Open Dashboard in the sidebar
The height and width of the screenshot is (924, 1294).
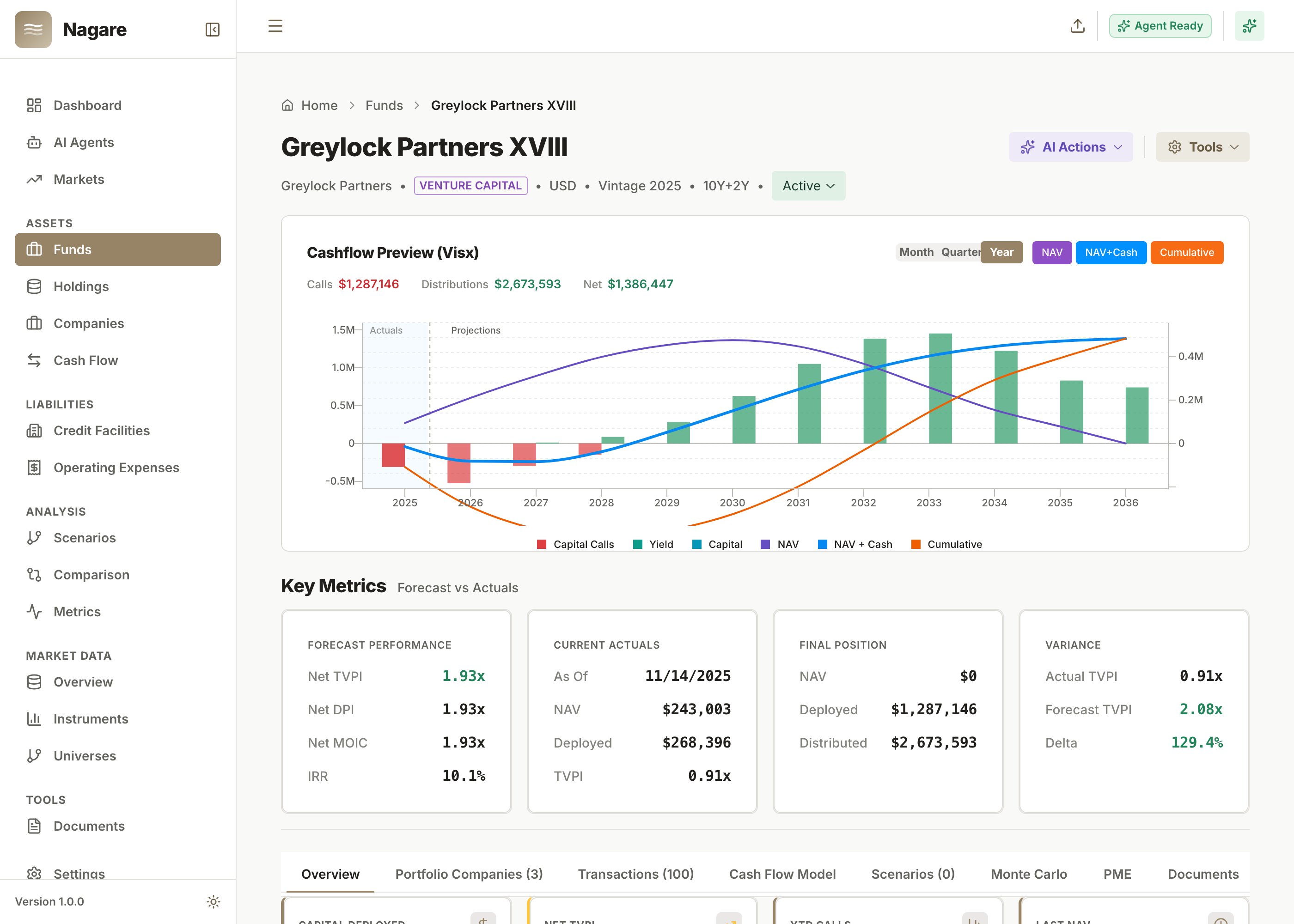[118, 105]
